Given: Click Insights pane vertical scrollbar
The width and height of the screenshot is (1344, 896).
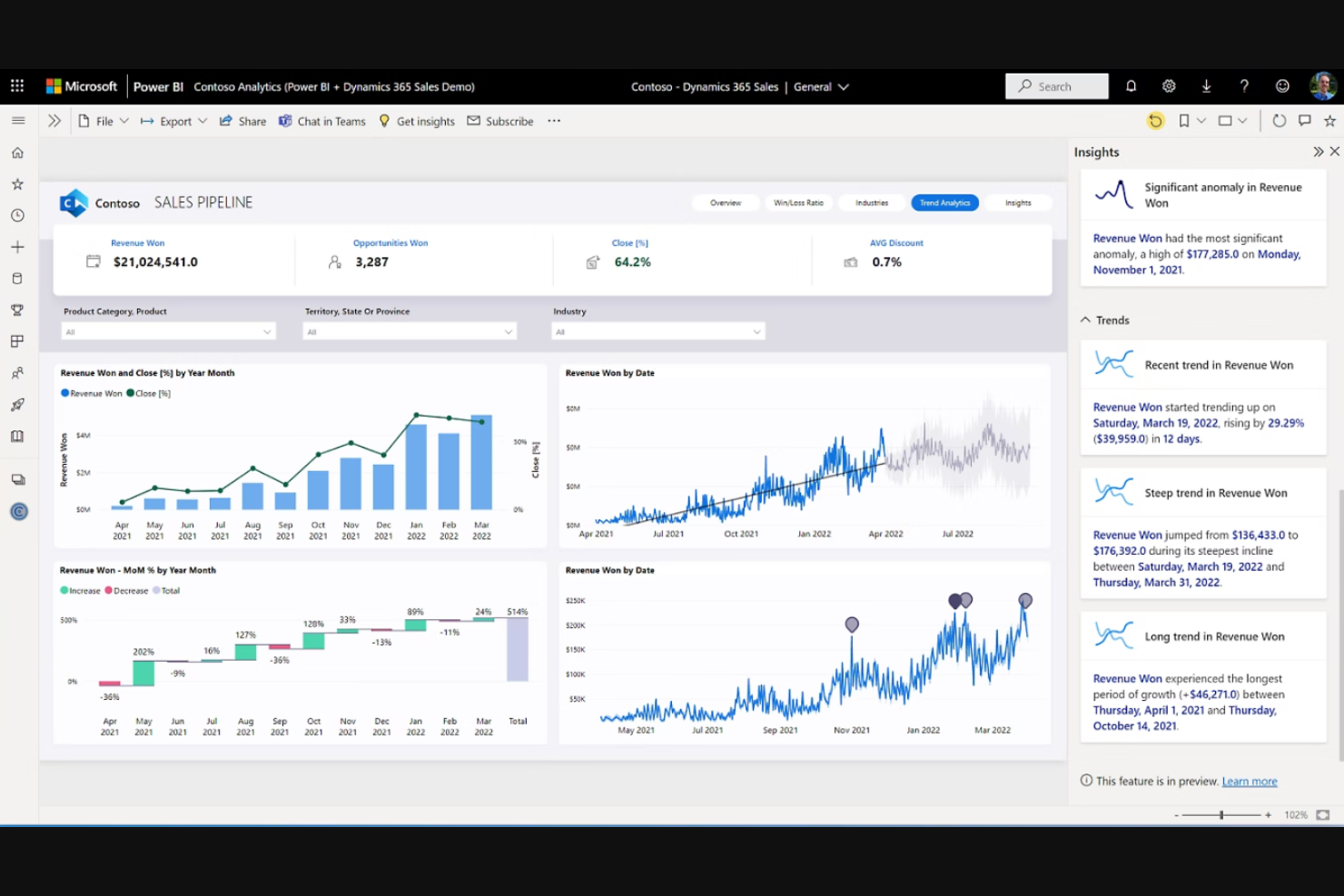Looking at the screenshot, I should pos(1340,625).
